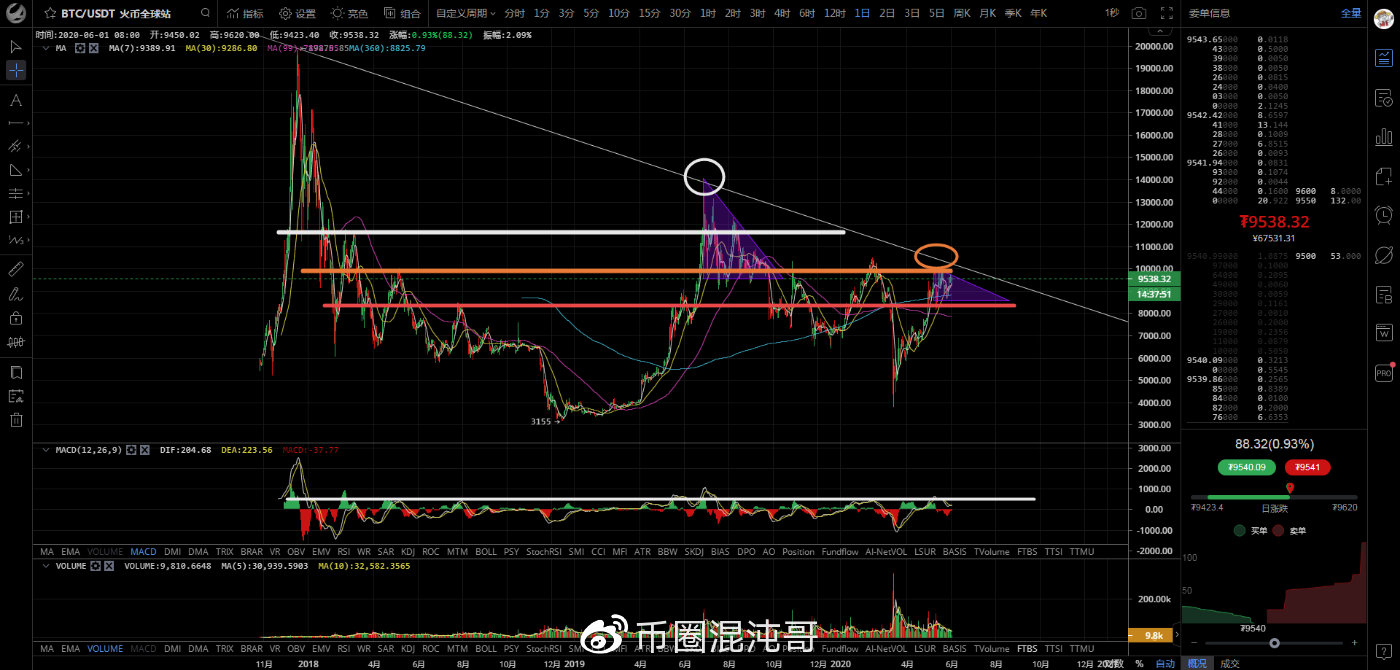Click the screenshot camera icon

tap(1138, 13)
